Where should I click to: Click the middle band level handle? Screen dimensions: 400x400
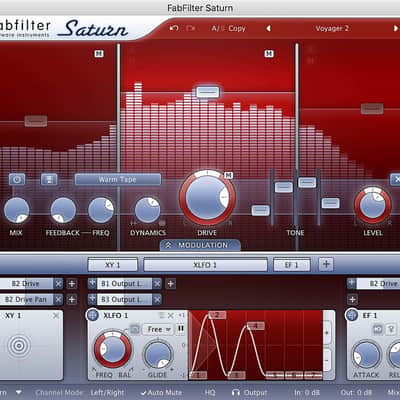tap(208, 92)
